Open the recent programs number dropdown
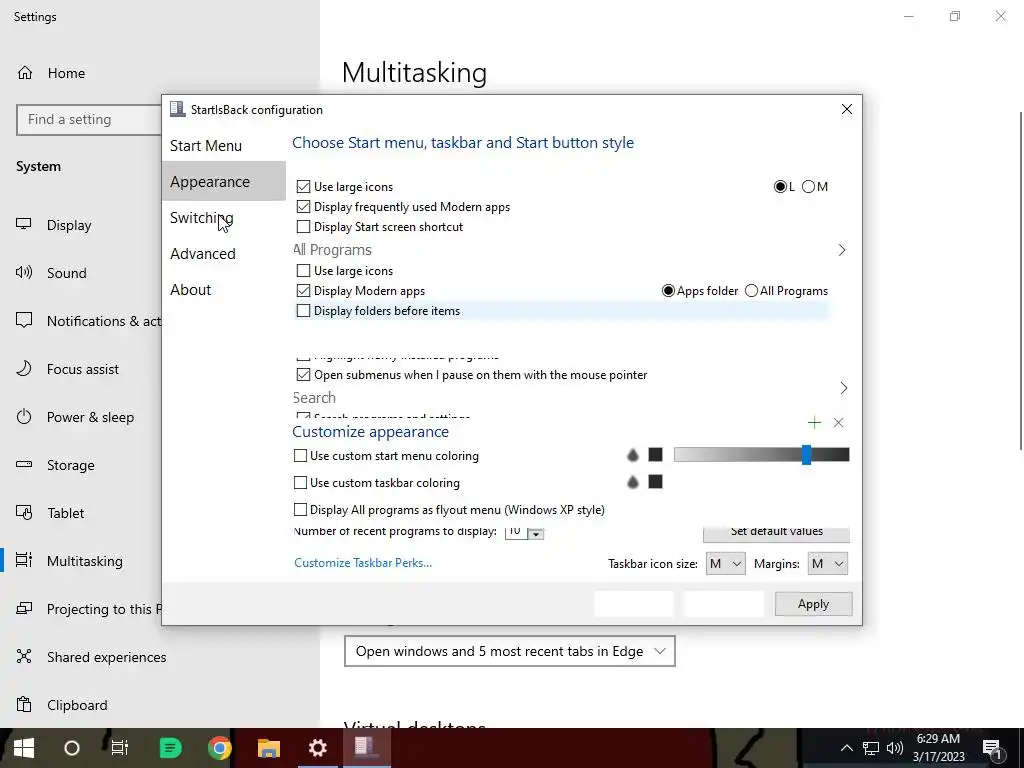 536,534
